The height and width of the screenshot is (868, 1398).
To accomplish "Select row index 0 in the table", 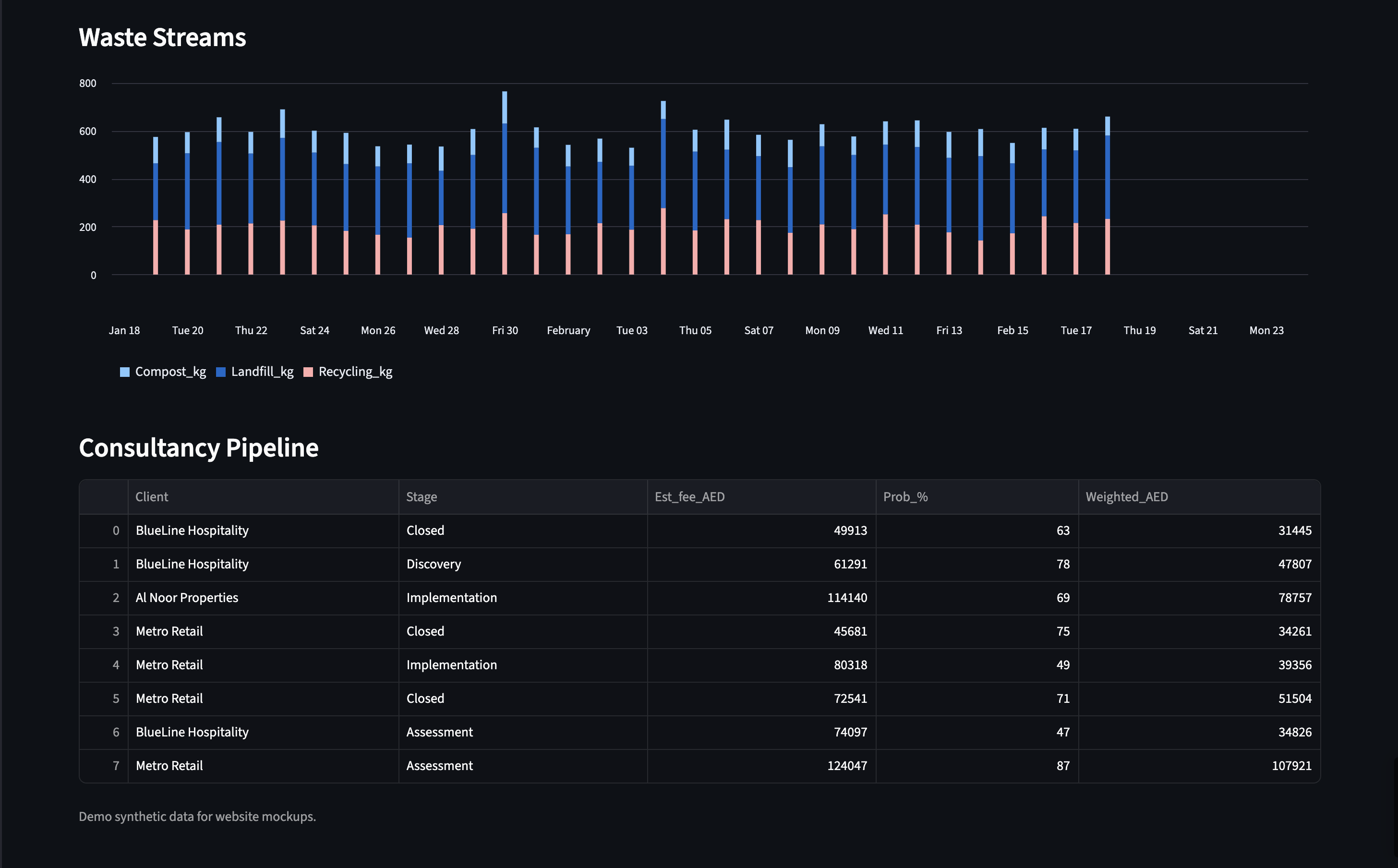I will tap(115, 530).
